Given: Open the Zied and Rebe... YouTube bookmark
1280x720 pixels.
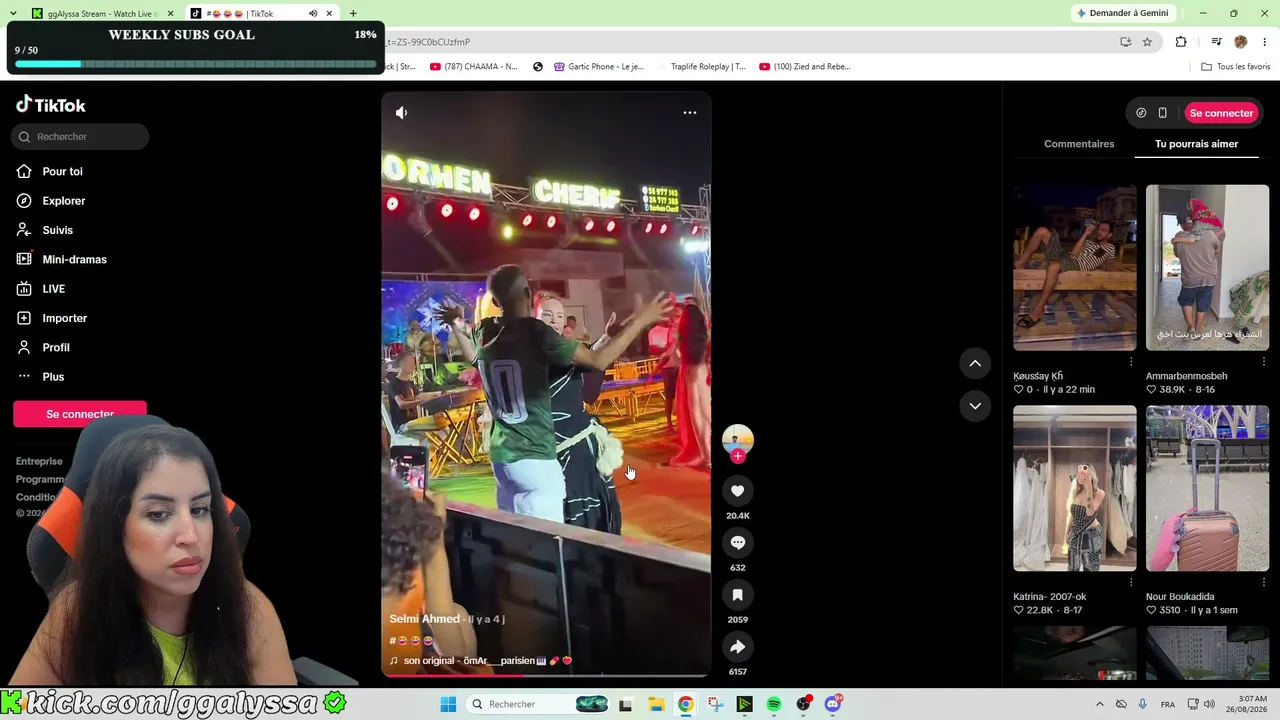Looking at the screenshot, I should (x=805, y=67).
